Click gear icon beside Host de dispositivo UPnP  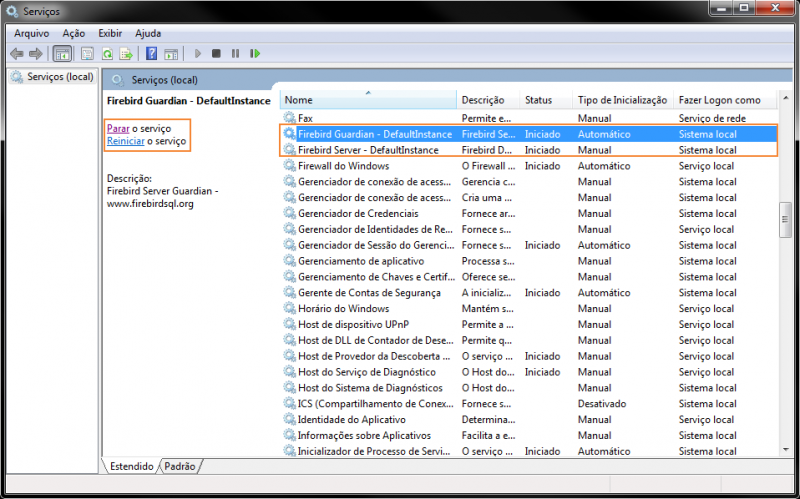(x=289, y=324)
